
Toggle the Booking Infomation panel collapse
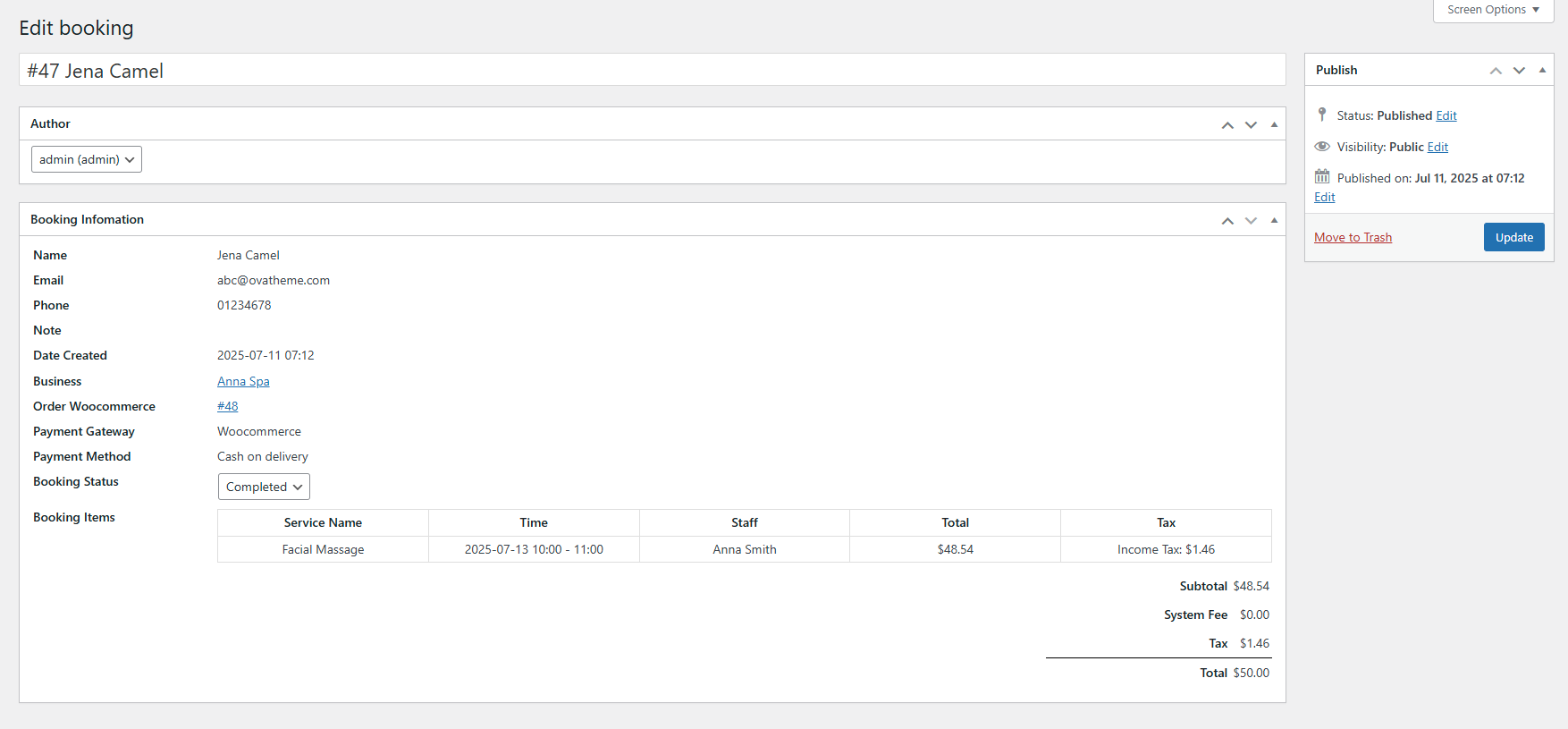[x=1274, y=220]
